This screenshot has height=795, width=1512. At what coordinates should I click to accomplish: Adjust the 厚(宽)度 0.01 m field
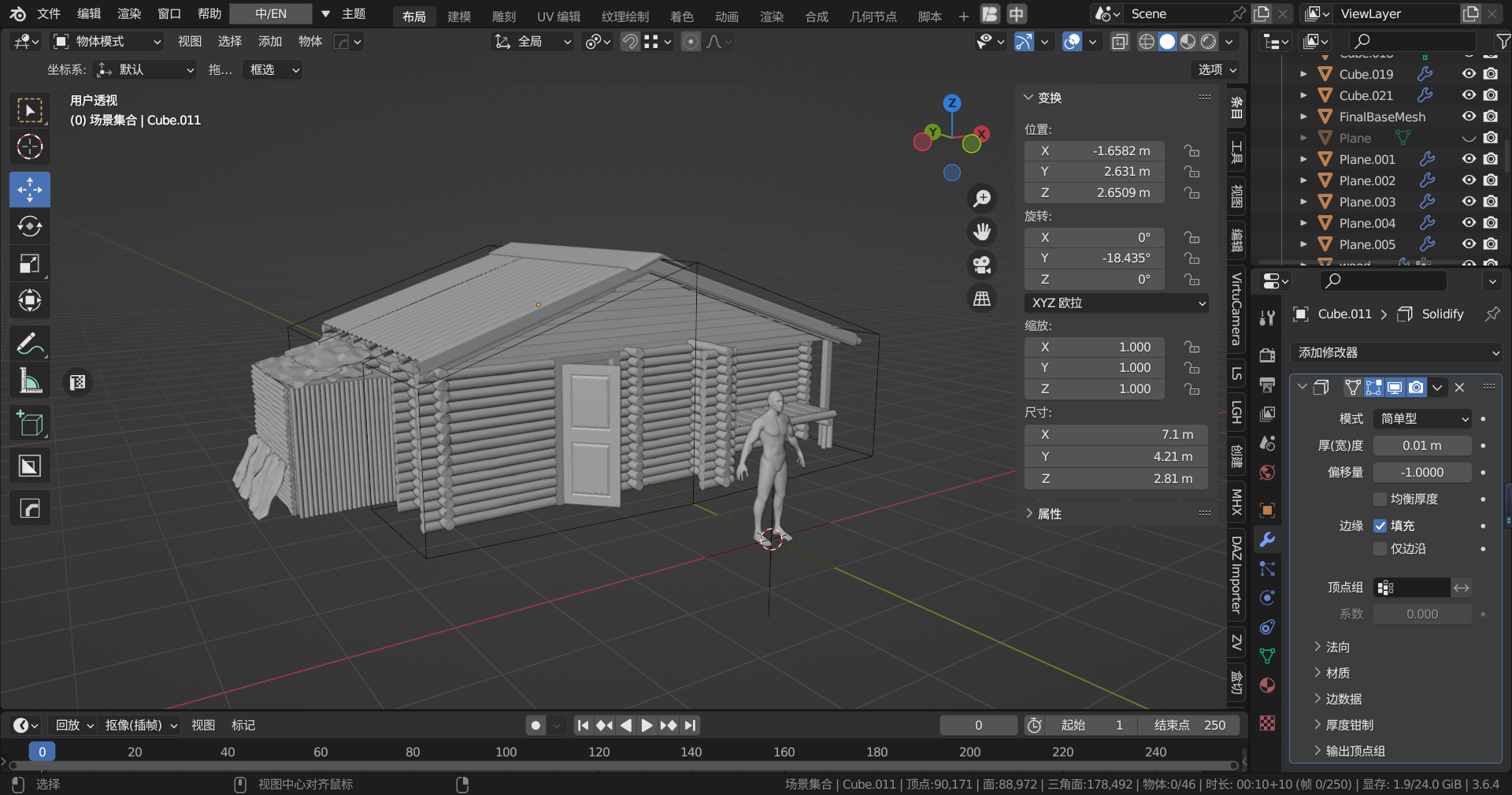tap(1422, 445)
